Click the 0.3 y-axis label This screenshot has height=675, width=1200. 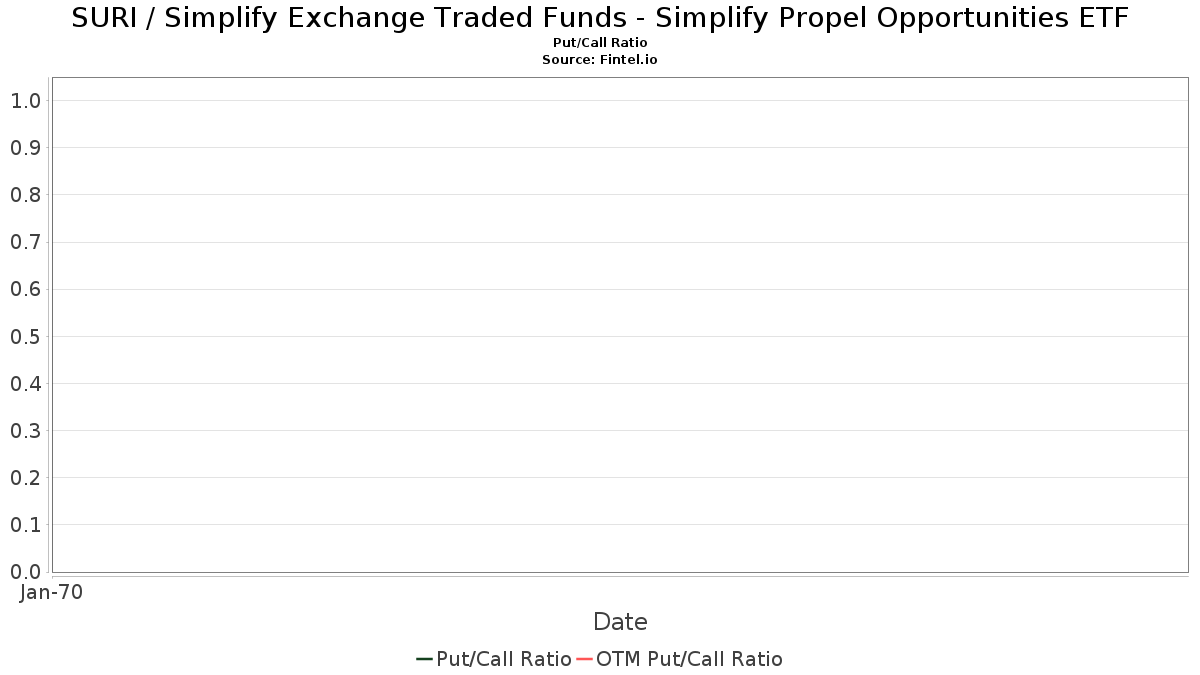[25, 430]
